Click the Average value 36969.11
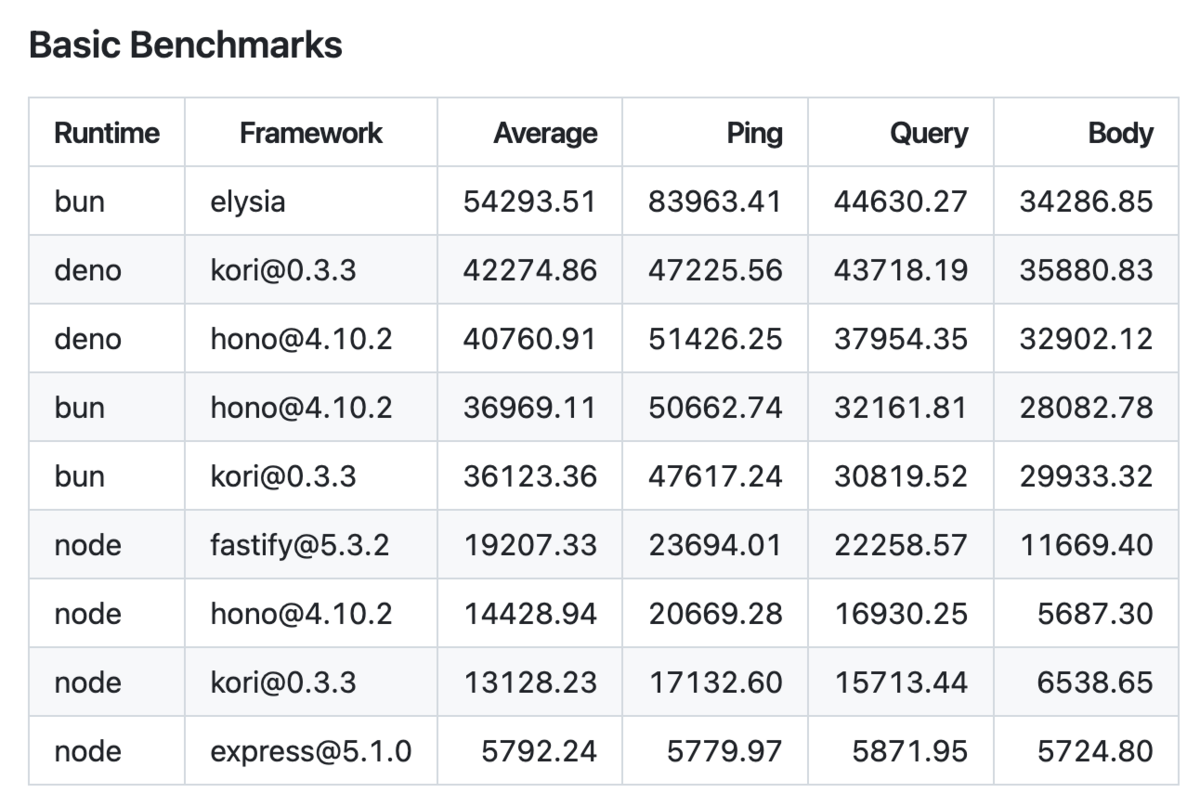1200x806 pixels. pos(530,407)
